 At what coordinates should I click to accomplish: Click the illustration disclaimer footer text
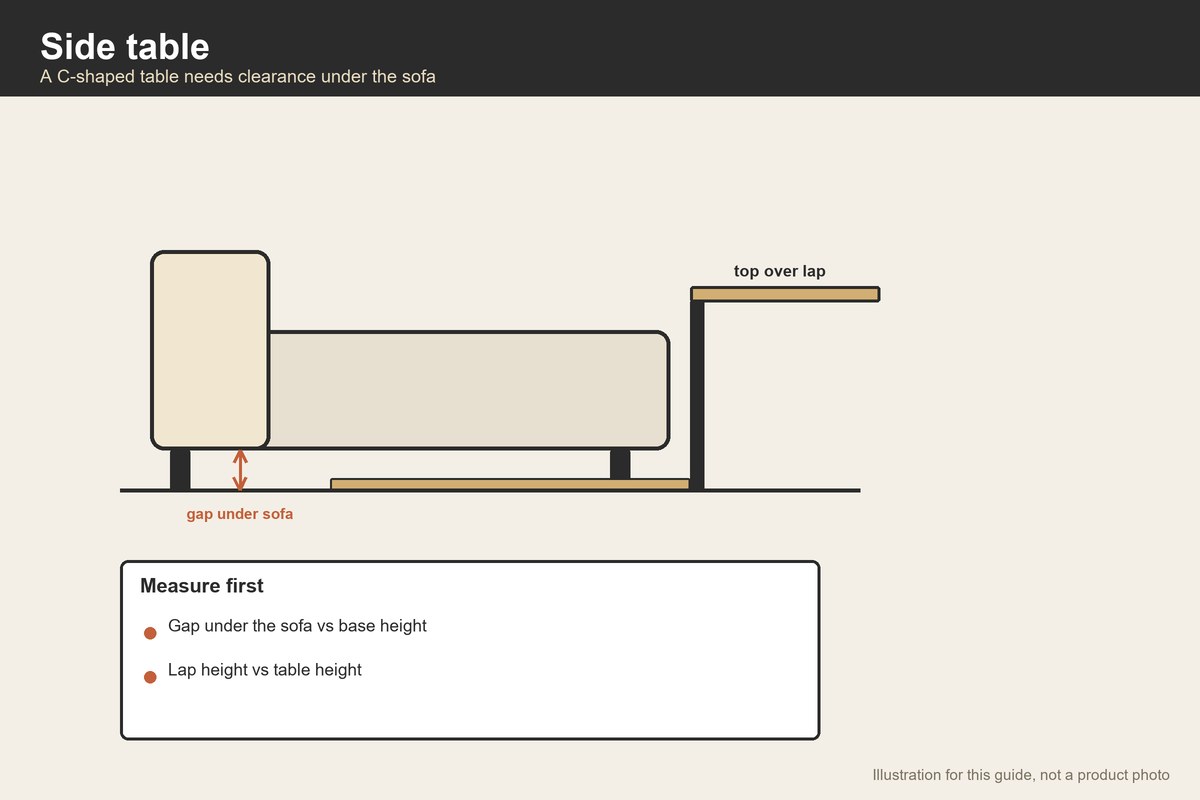click(x=1021, y=775)
